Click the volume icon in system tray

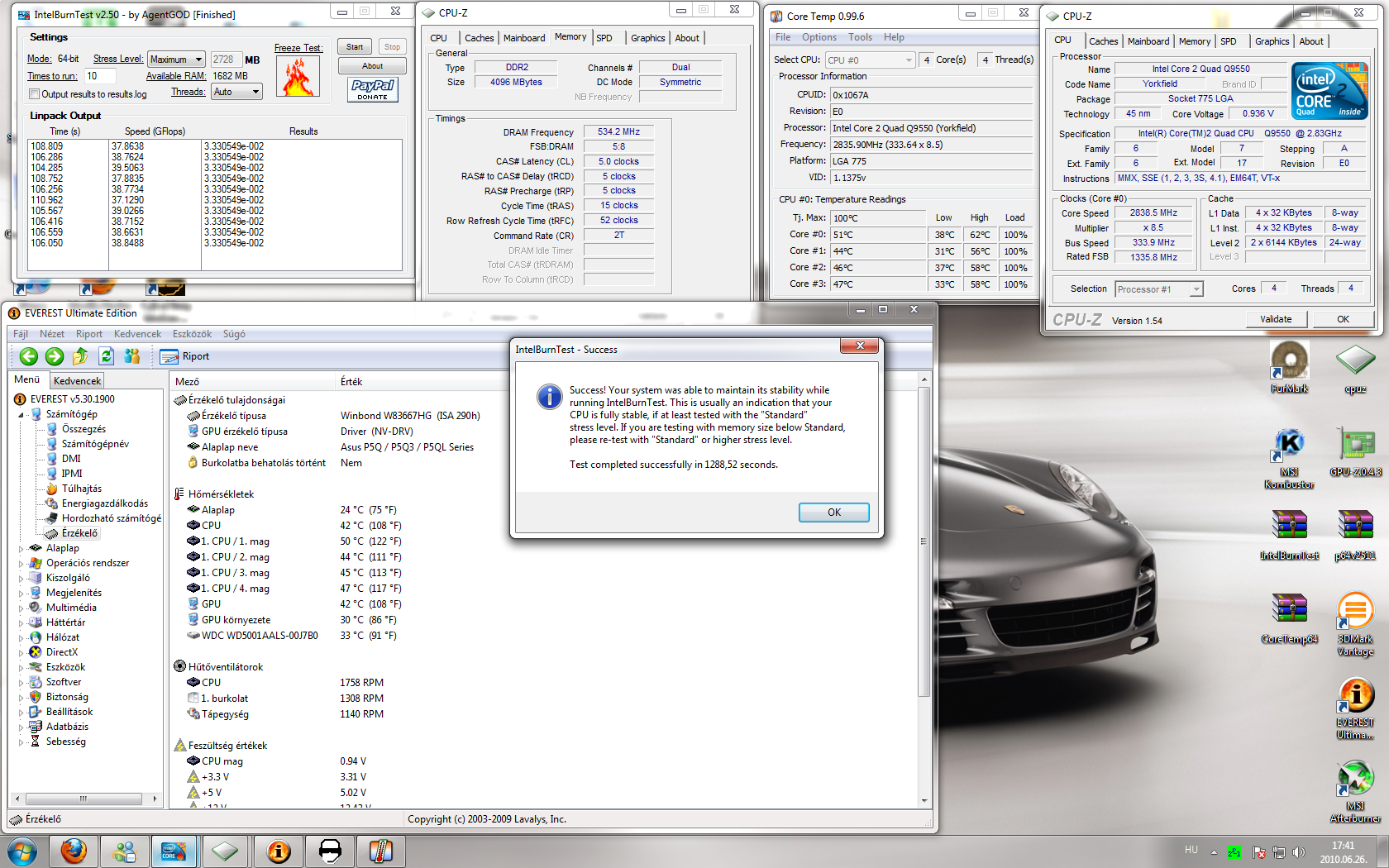(1299, 851)
